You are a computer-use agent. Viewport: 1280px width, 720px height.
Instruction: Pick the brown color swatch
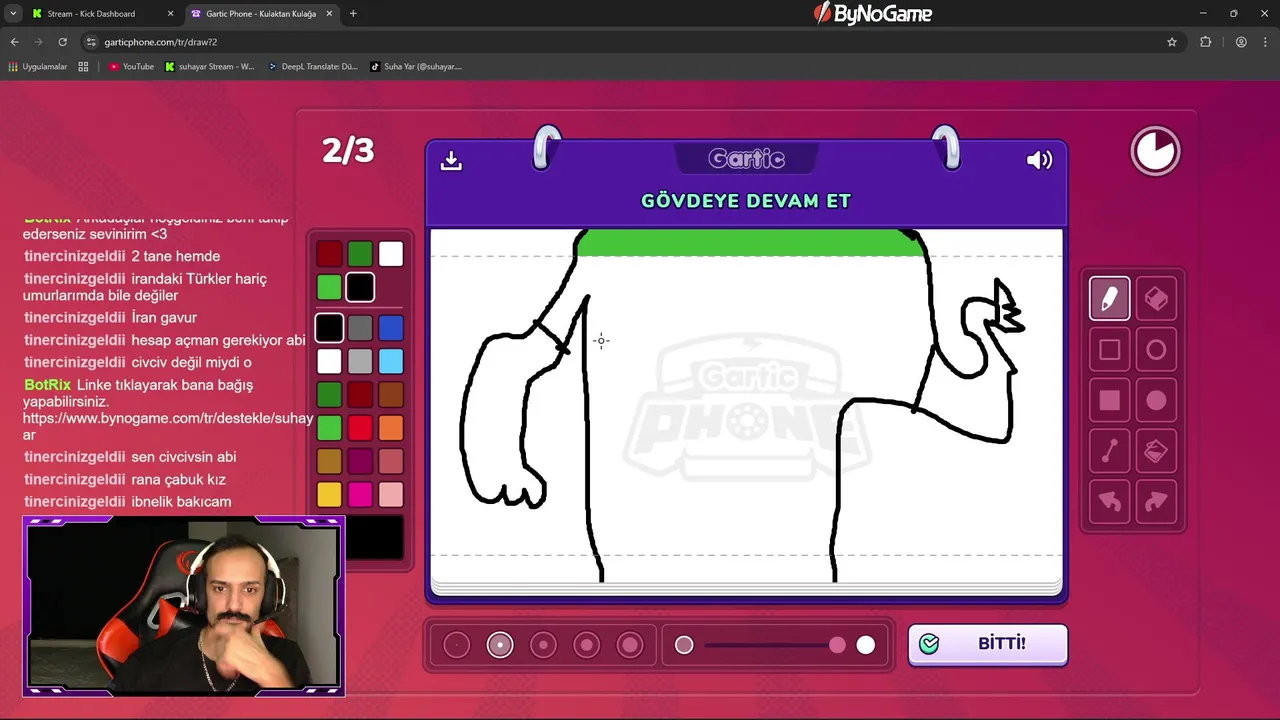pos(391,394)
